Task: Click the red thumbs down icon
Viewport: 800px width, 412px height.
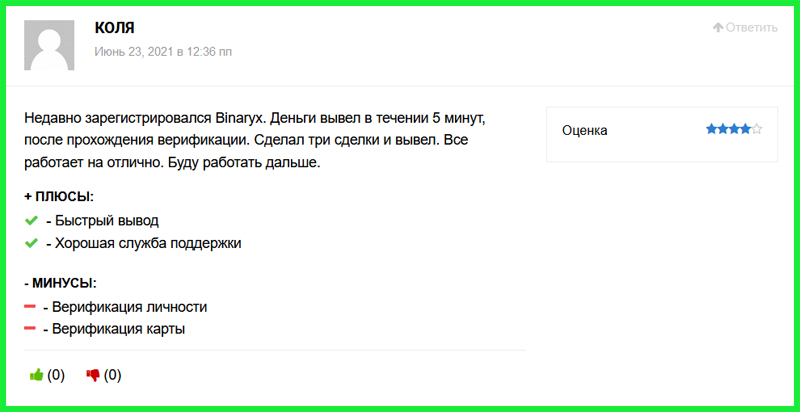Action: [93, 376]
